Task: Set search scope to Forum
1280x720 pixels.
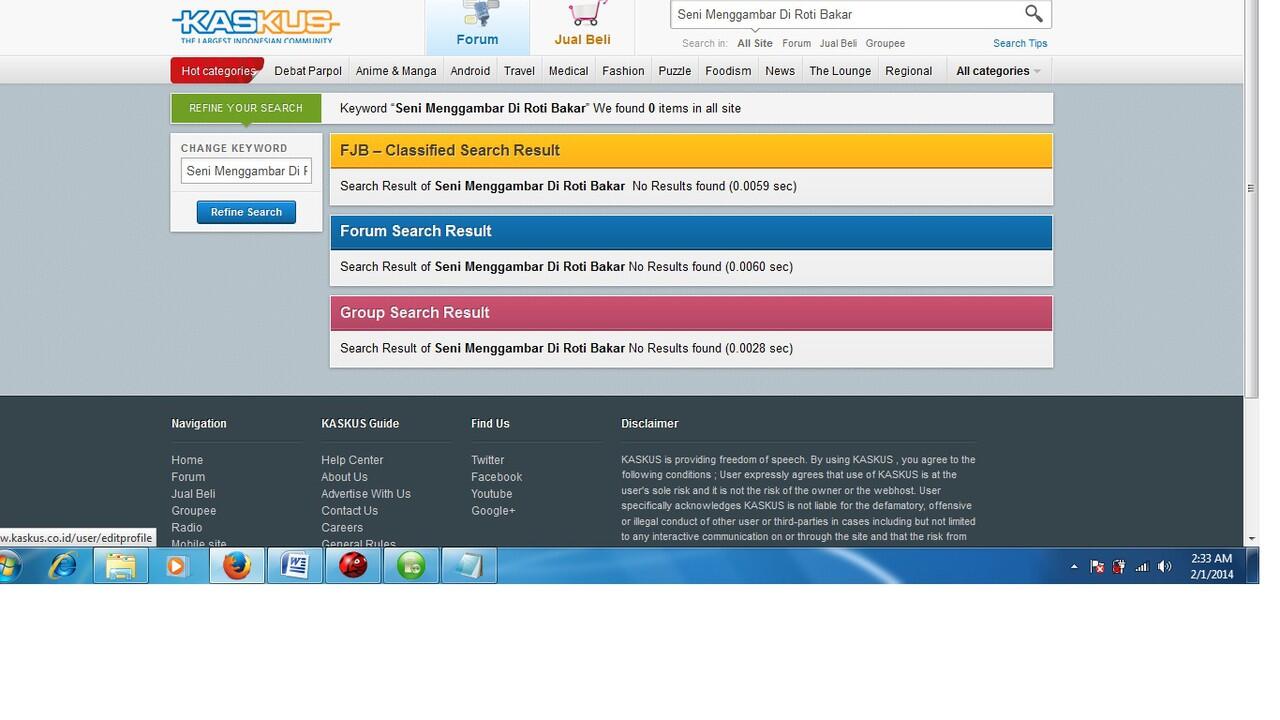Action: [796, 43]
